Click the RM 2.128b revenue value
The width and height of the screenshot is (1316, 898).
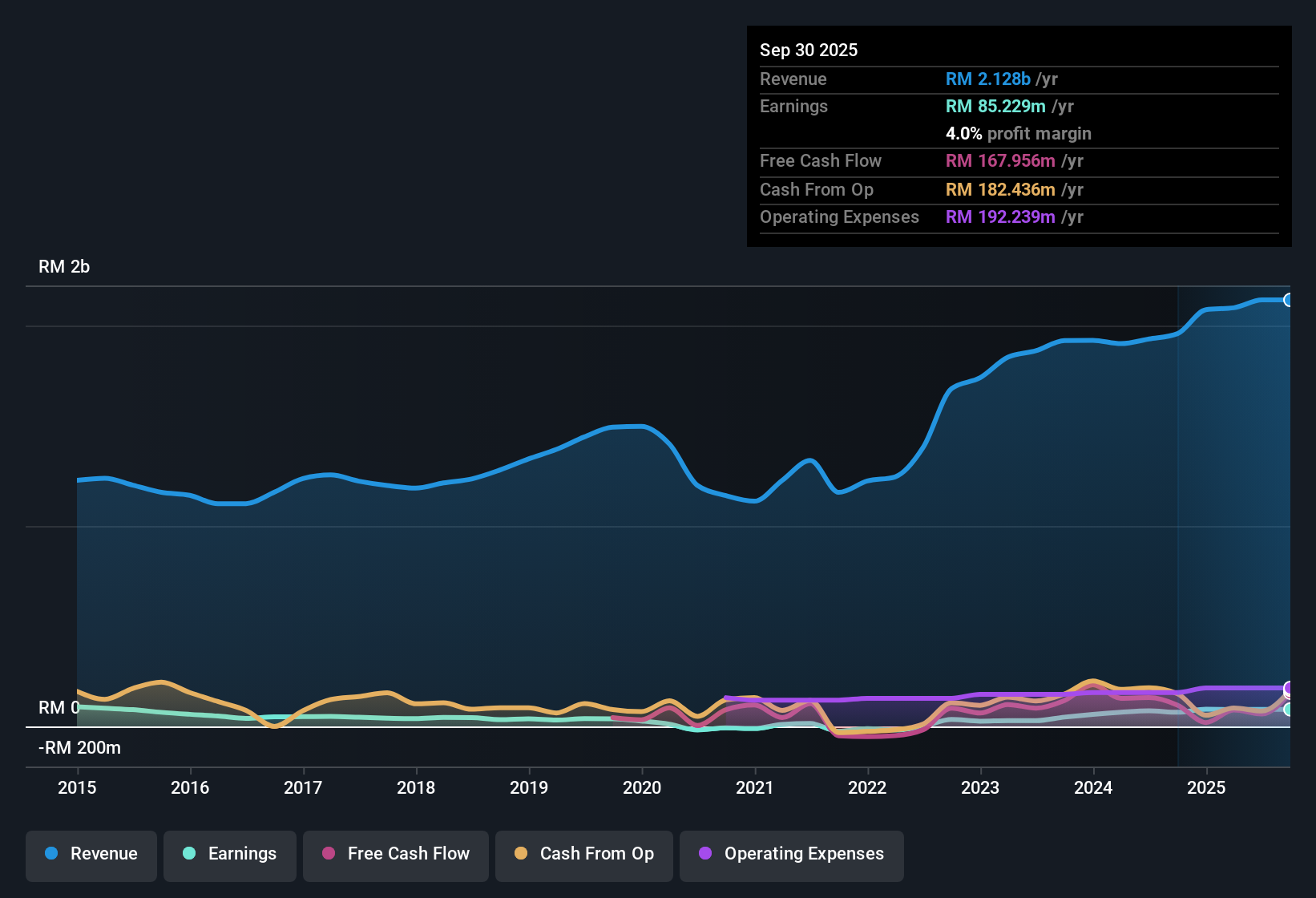(x=987, y=79)
